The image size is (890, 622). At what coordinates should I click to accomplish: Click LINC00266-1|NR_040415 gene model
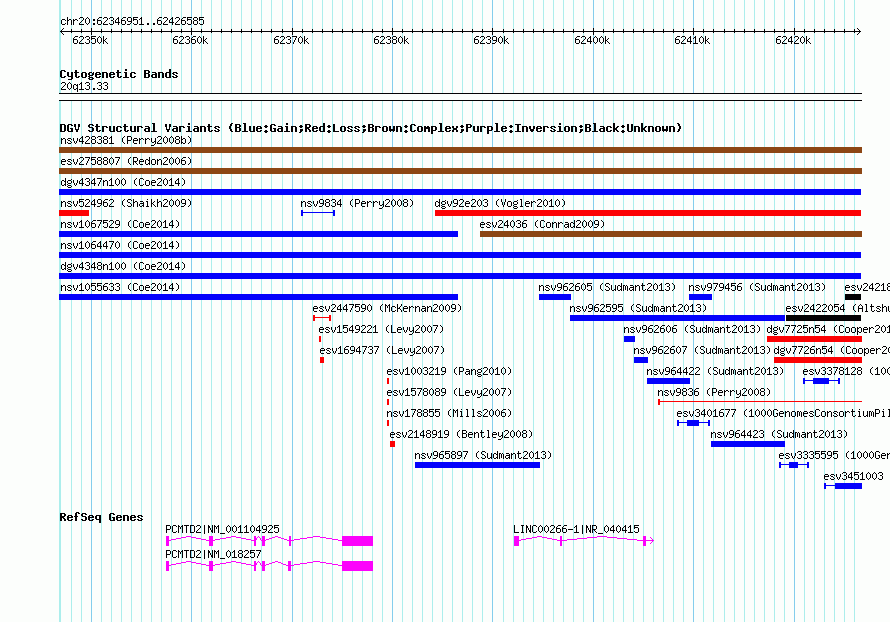pos(583,541)
